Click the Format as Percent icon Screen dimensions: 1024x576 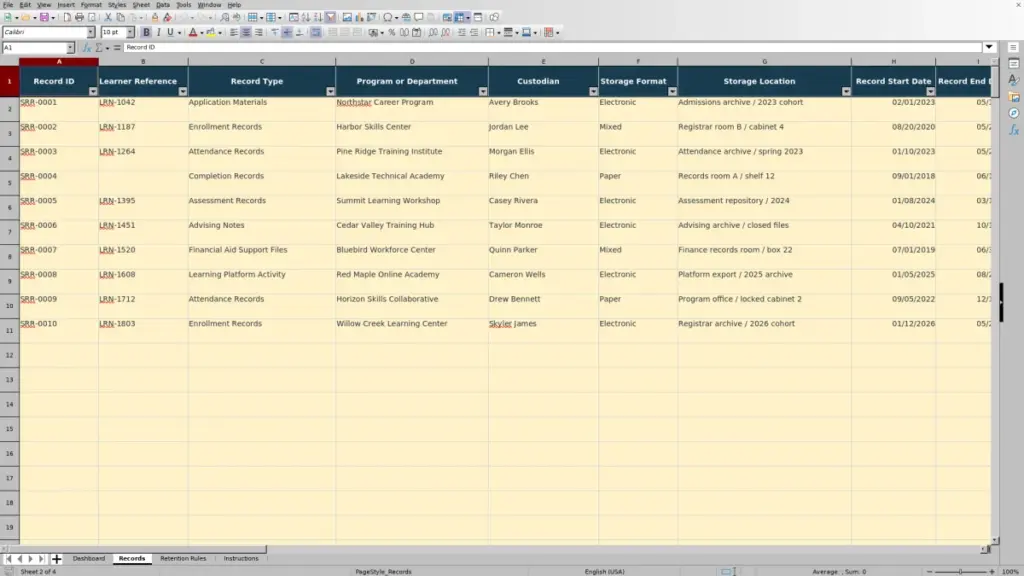tap(392, 32)
